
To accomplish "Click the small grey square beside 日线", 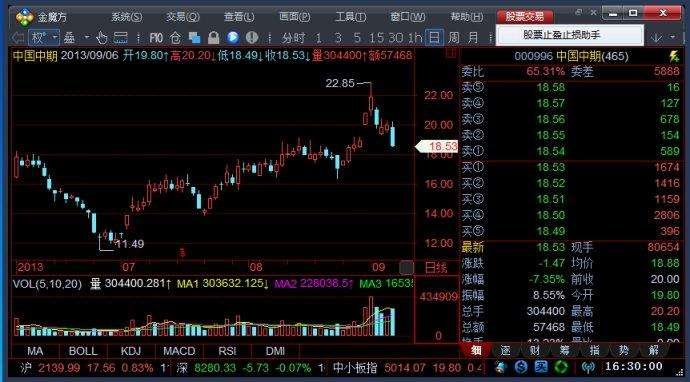I will pos(407,267).
